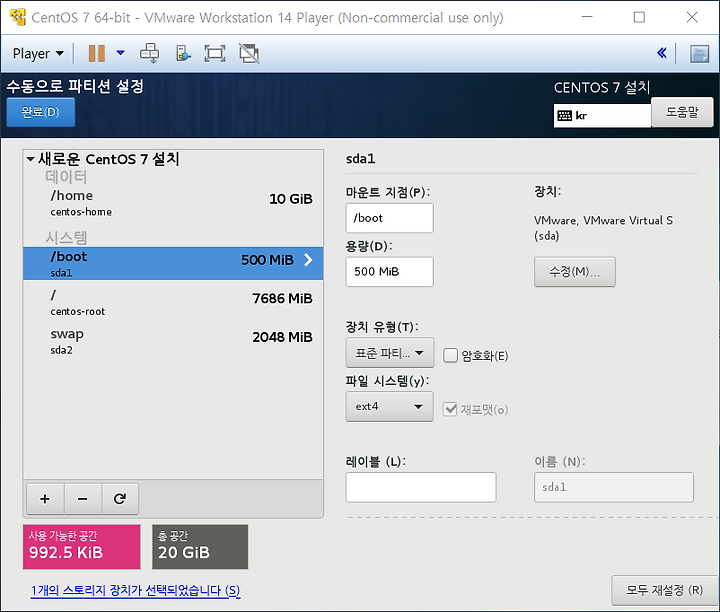Click the 모두 재설정(R) reset all button
Image resolution: width=720 pixels, height=612 pixels.
point(664,590)
